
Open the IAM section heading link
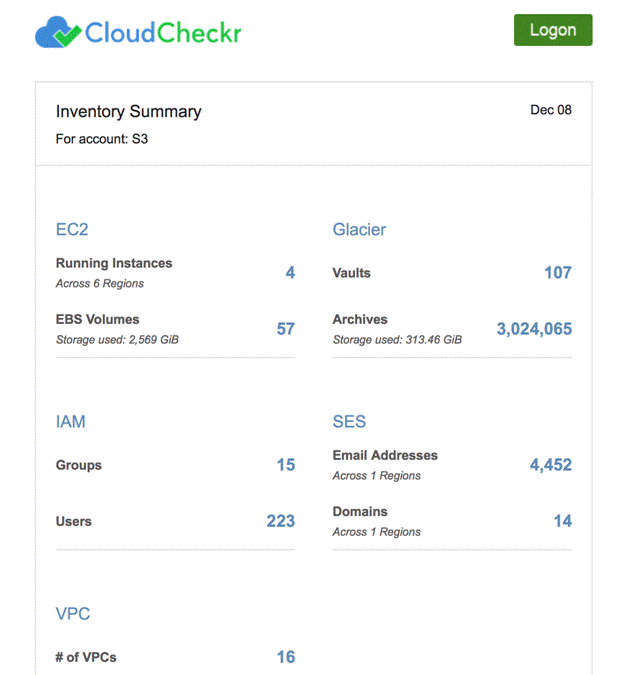71,421
